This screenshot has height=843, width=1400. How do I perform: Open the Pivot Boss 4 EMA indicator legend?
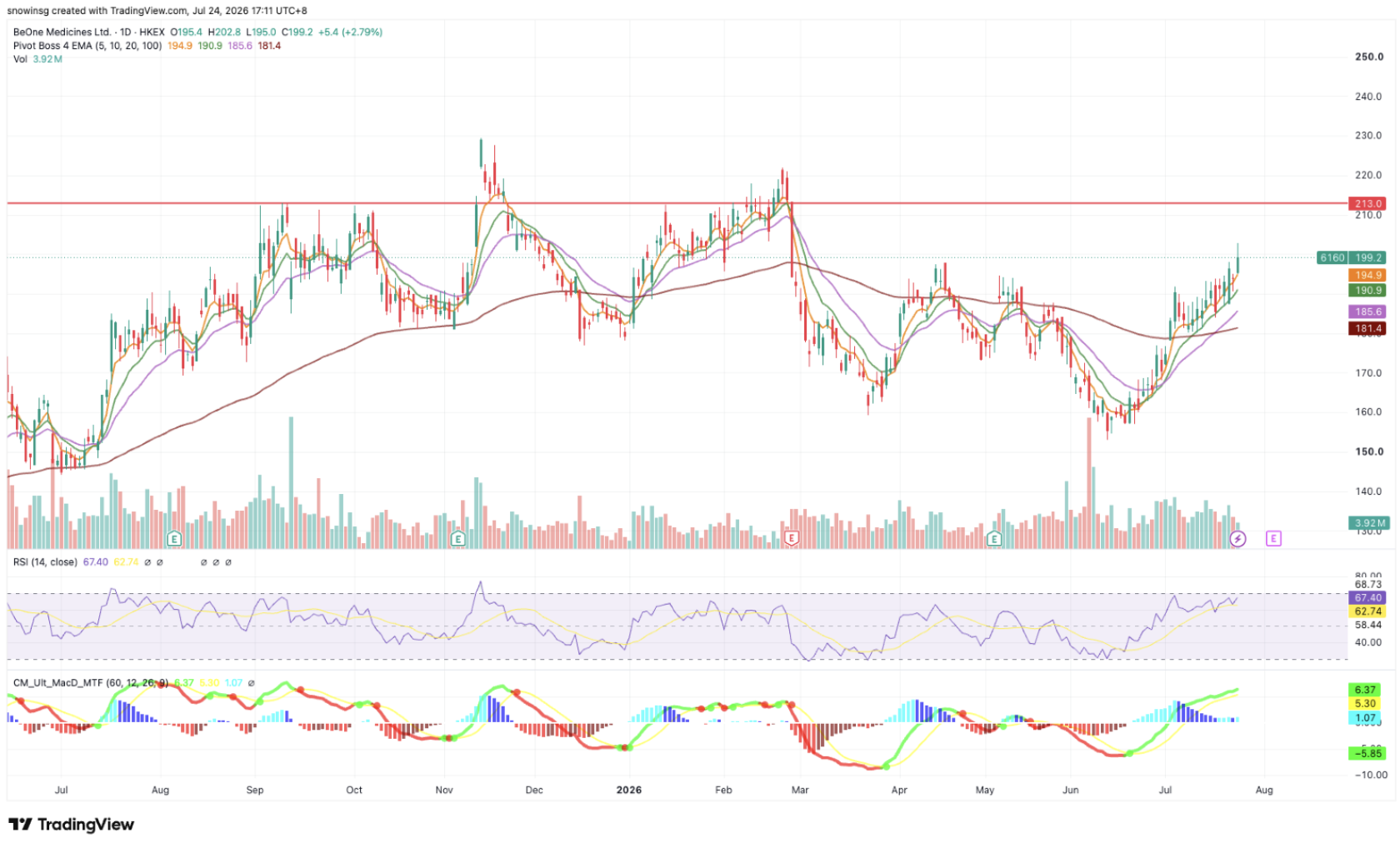pos(87,46)
